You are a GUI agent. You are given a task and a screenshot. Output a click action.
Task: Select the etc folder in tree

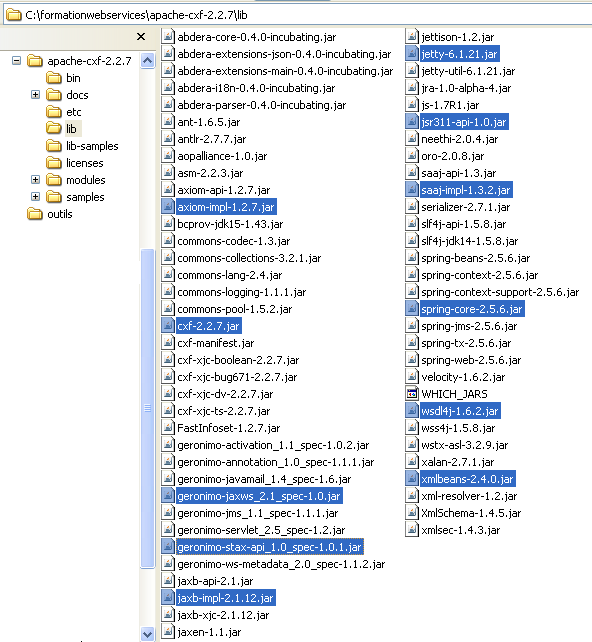(x=73, y=112)
